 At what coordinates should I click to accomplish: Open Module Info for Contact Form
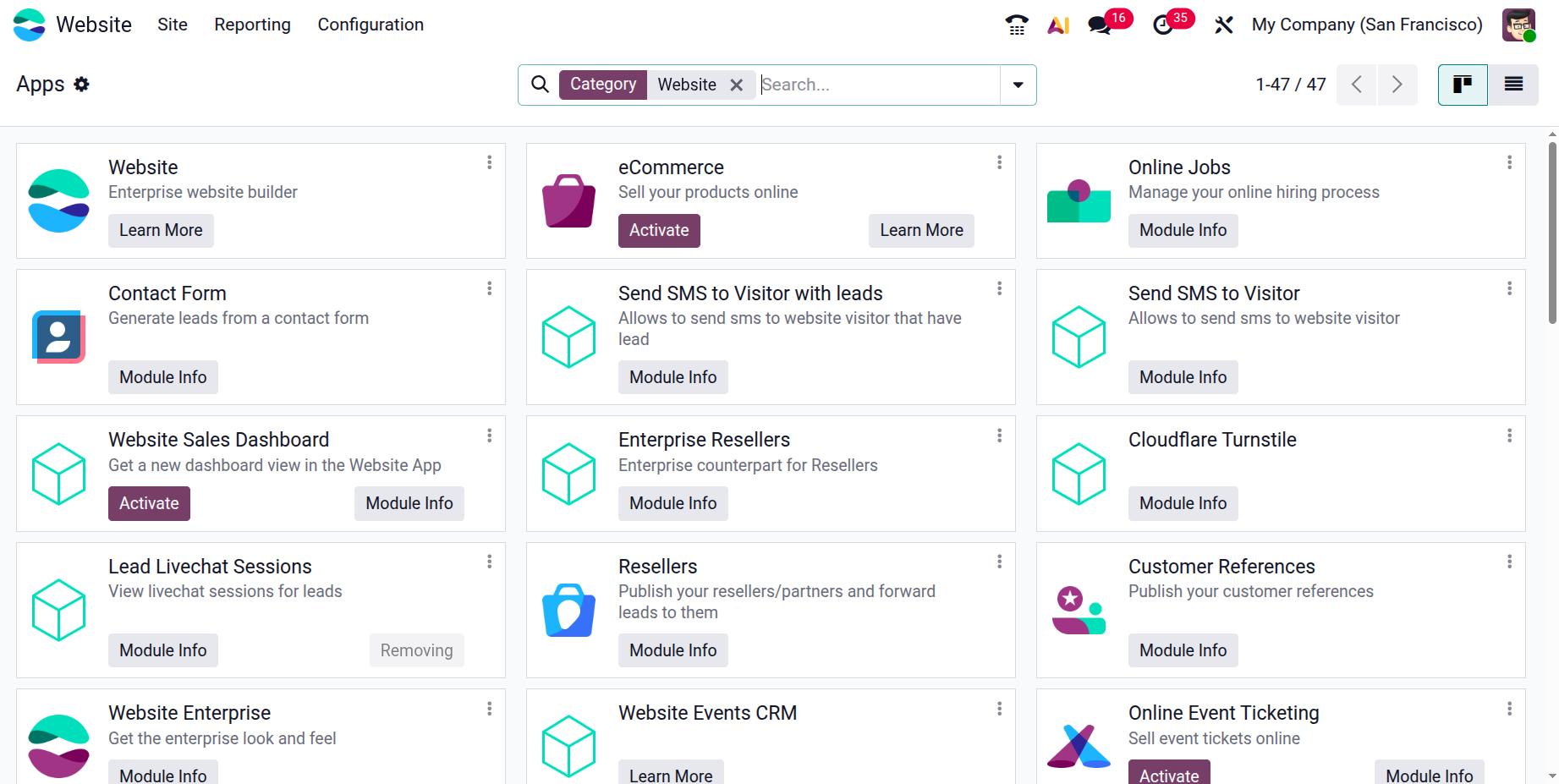(162, 377)
